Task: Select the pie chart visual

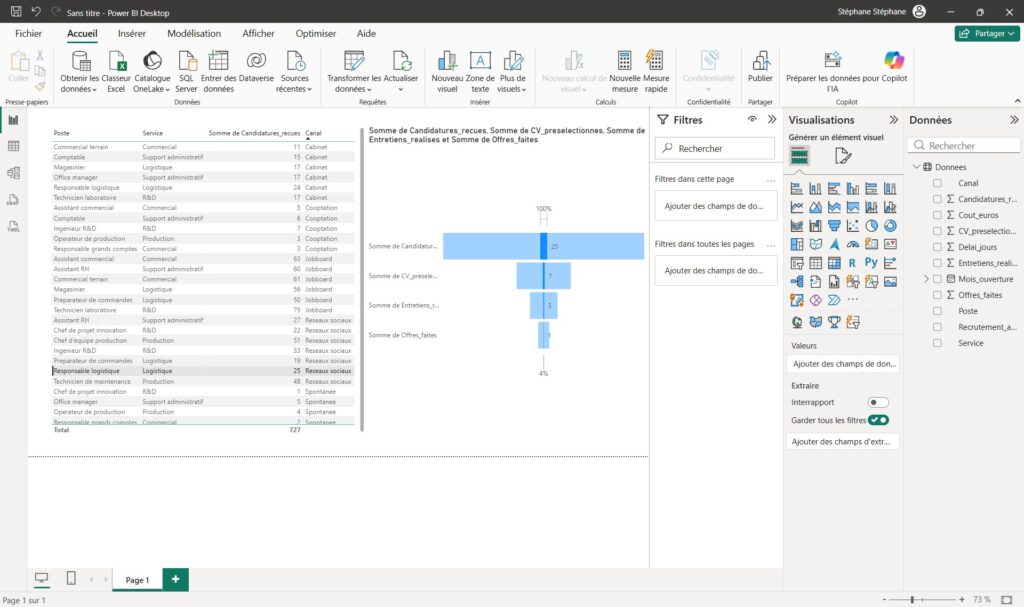Action: click(871, 226)
